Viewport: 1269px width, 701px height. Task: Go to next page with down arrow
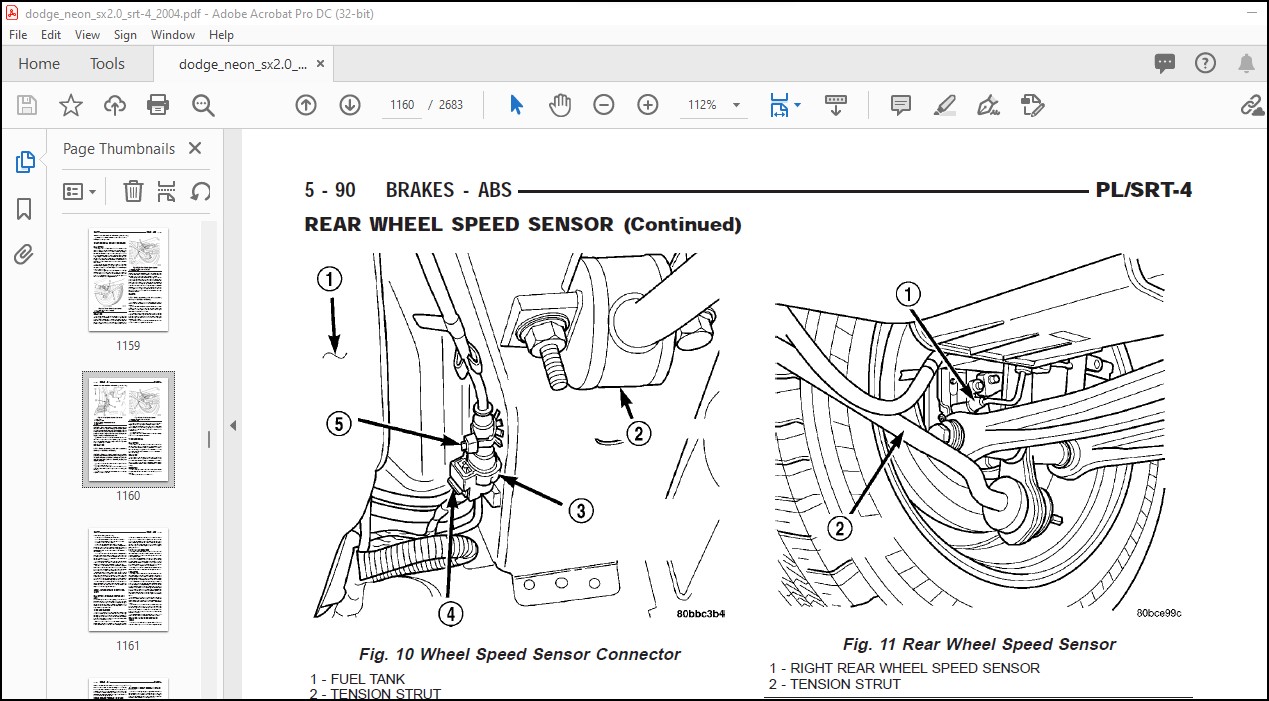[x=350, y=105]
